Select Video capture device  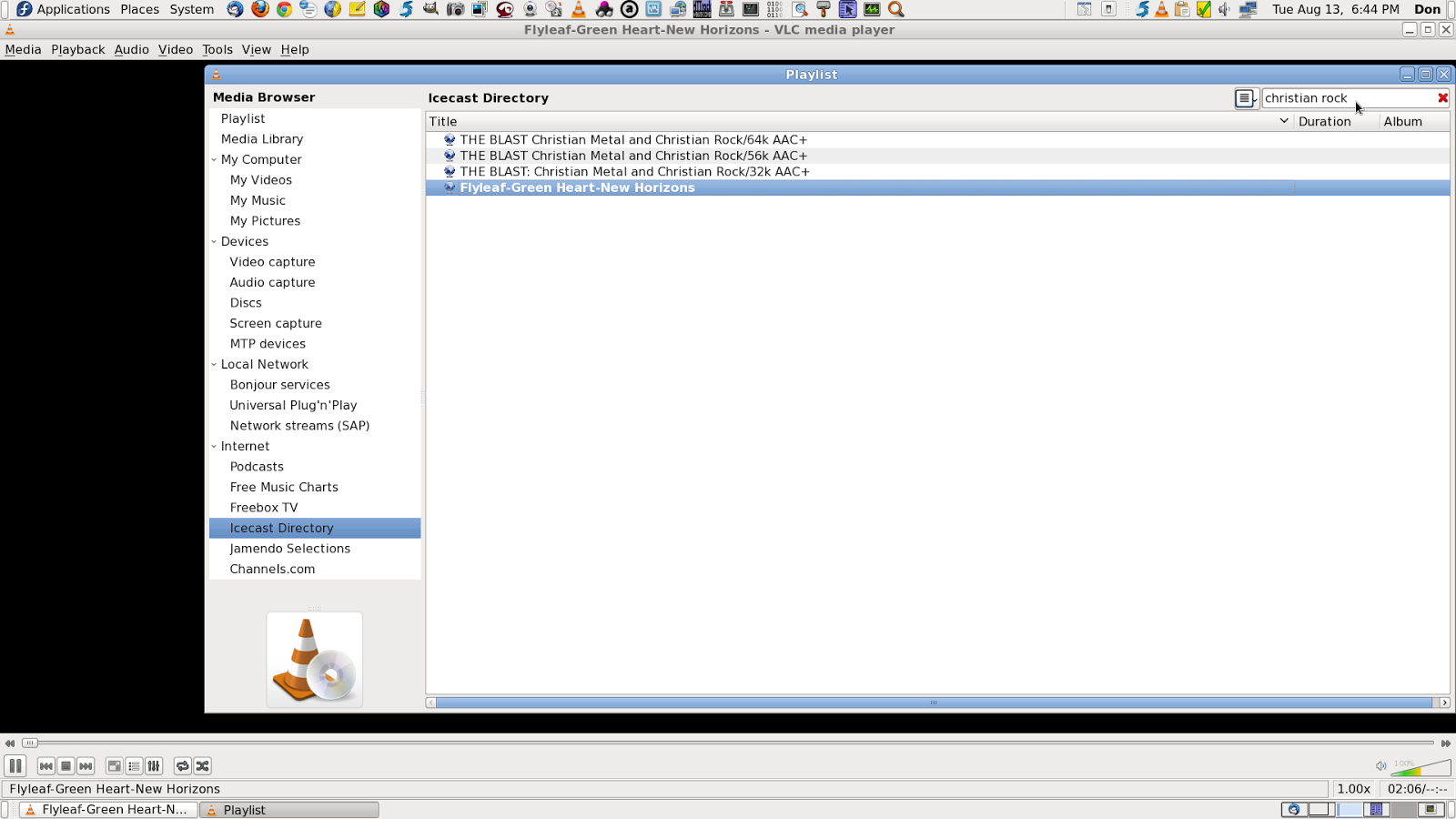pyautogui.click(x=272, y=262)
